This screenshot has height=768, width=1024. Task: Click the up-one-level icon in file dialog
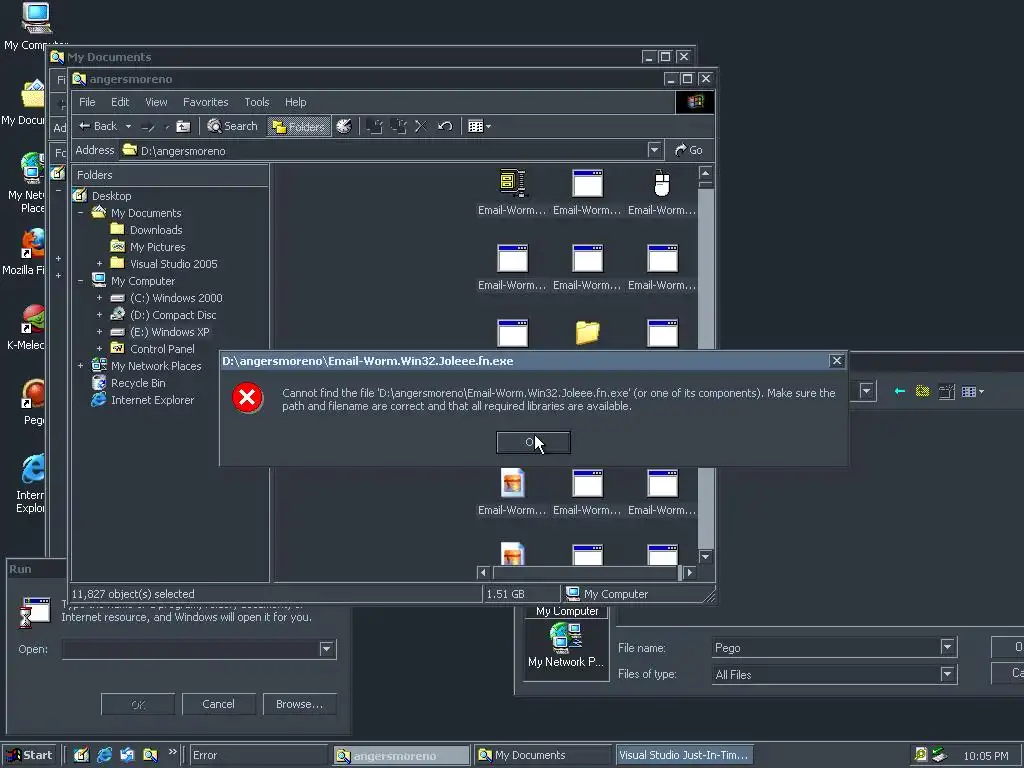point(922,391)
